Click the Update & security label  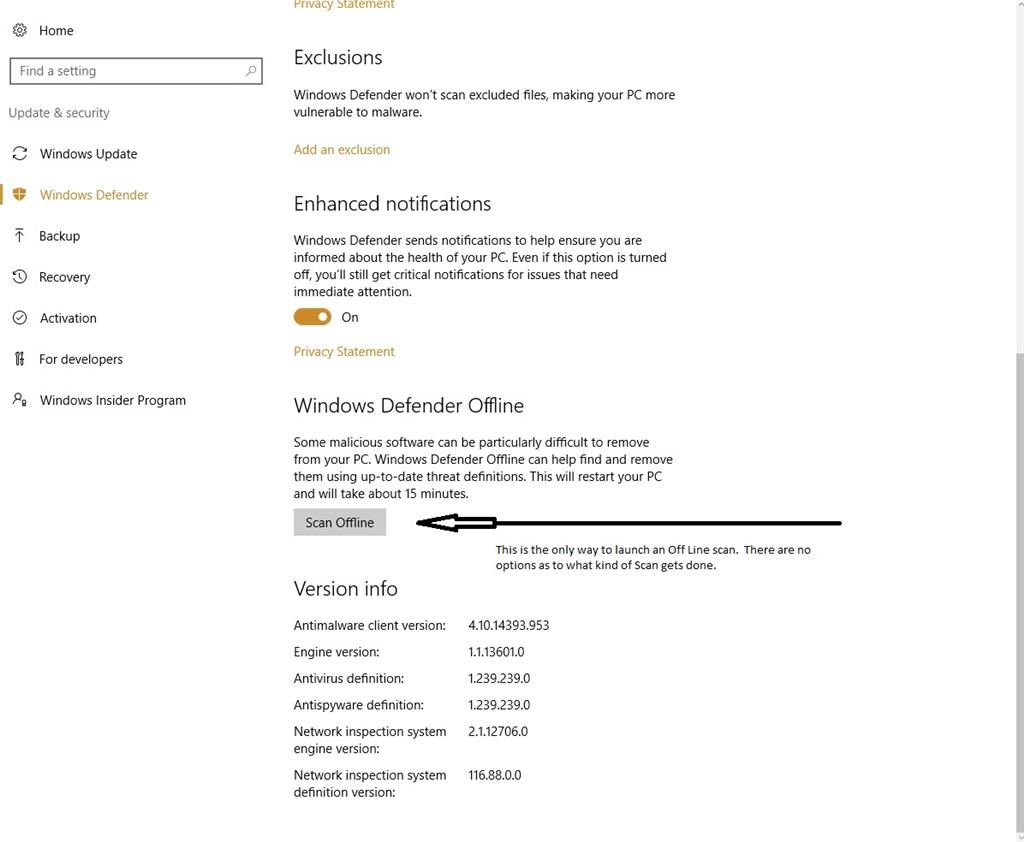click(x=59, y=113)
